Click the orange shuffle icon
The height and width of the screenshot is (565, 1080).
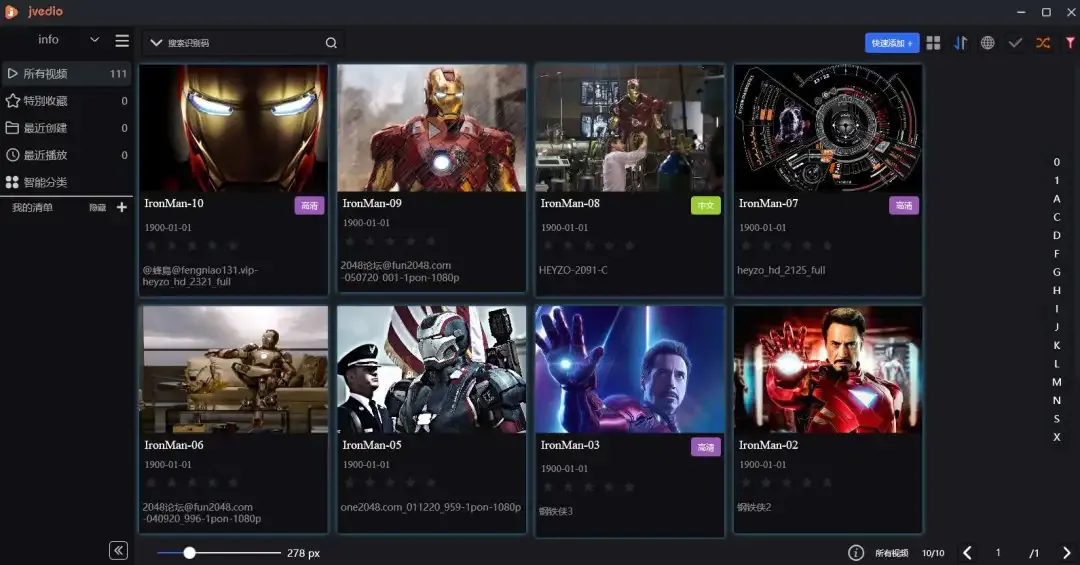(x=1043, y=43)
